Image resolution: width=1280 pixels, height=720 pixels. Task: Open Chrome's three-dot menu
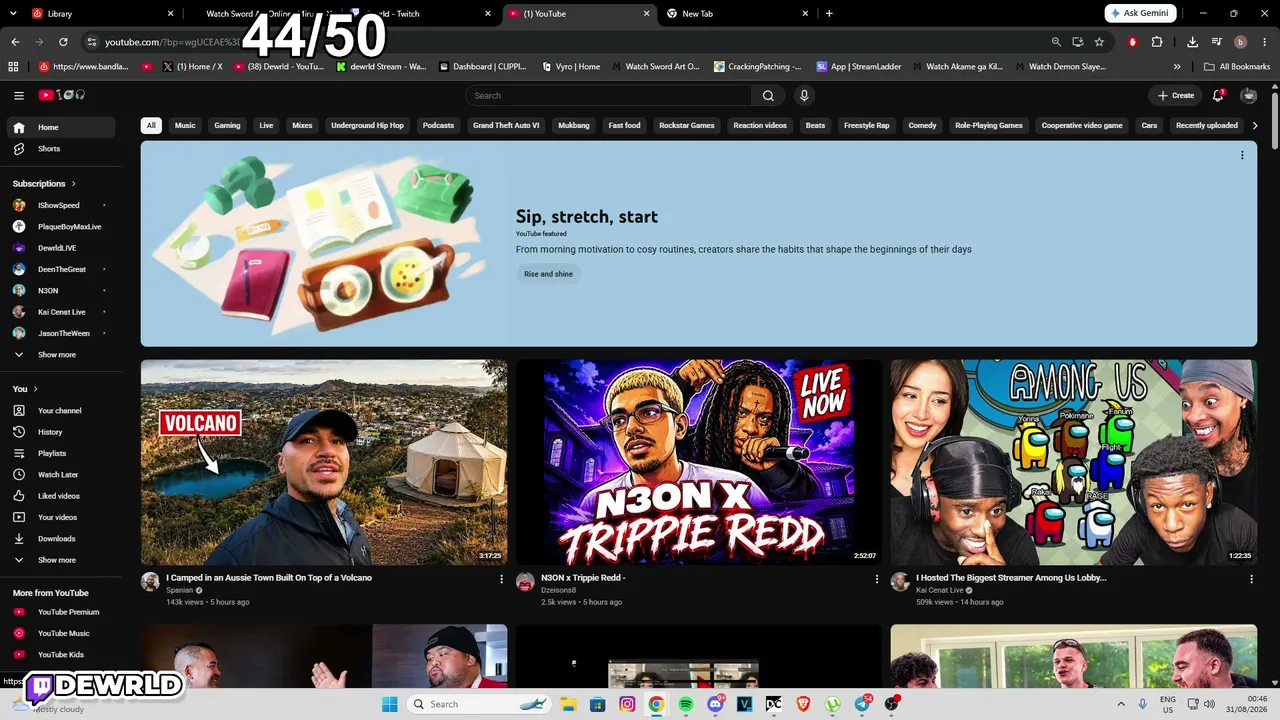(x=1264, y=42)
